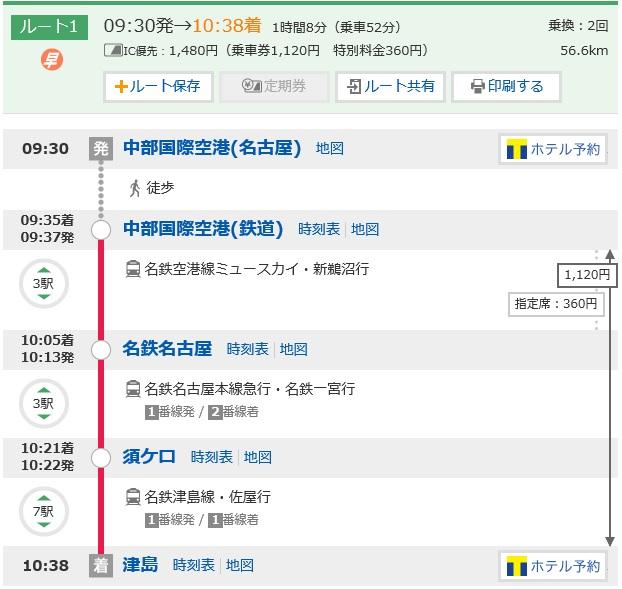Click the train icon for 名鉄津島線
This screenshot has height=589, width=622.
click(x=133, y=497)
